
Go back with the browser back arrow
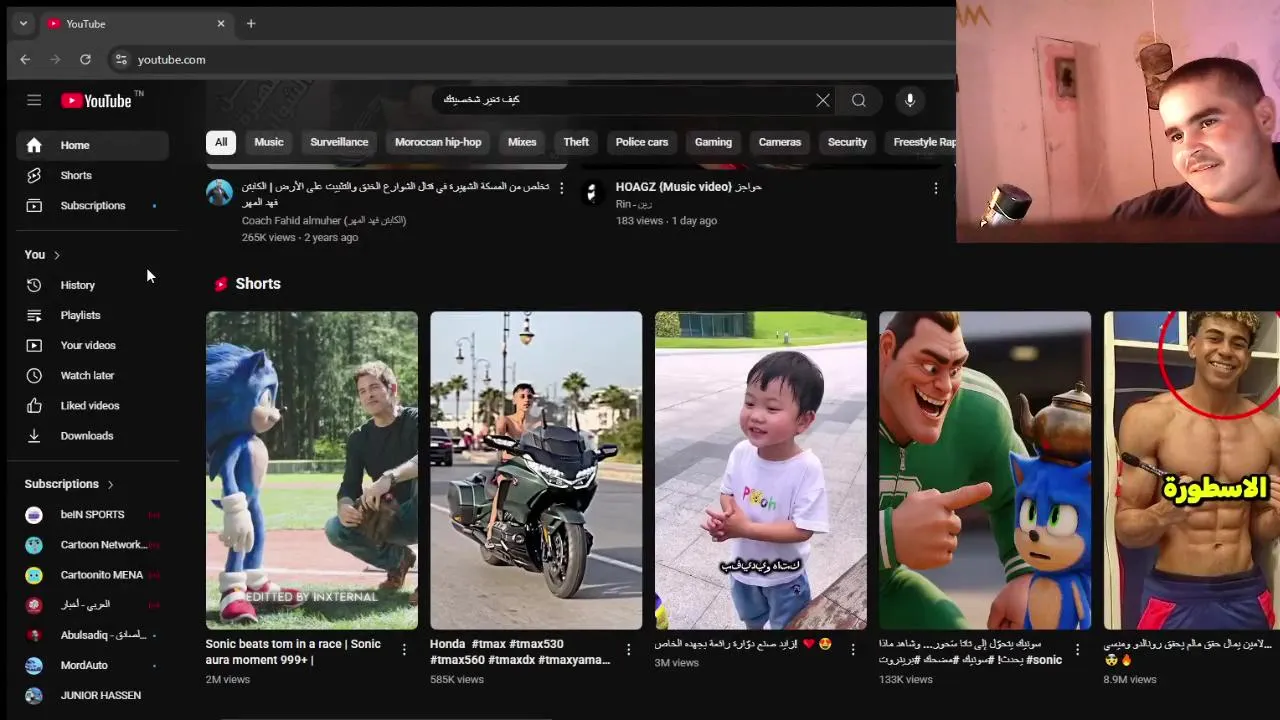tap(25, 60)
